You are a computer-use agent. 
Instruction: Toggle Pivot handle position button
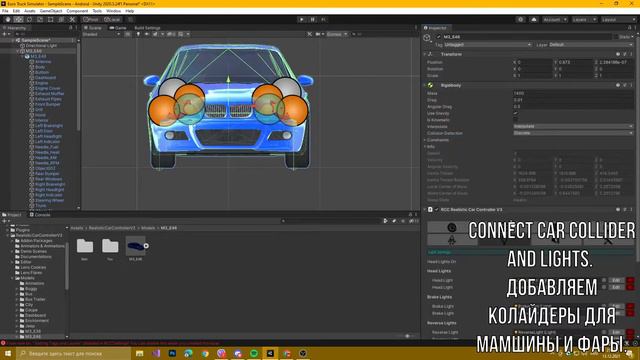(x=91, y=19)
